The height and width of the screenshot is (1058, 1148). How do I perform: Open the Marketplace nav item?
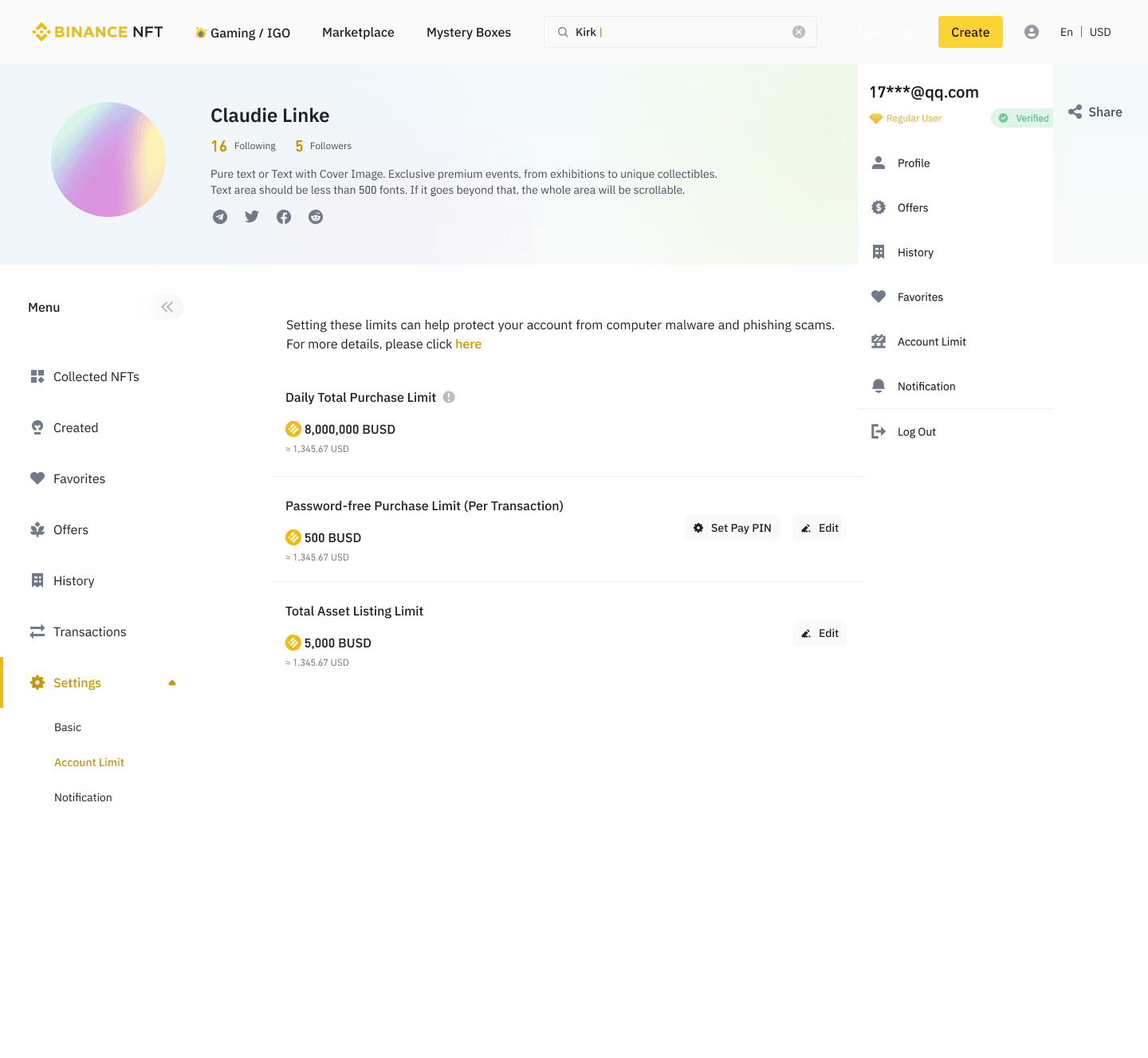click(358, 33)
